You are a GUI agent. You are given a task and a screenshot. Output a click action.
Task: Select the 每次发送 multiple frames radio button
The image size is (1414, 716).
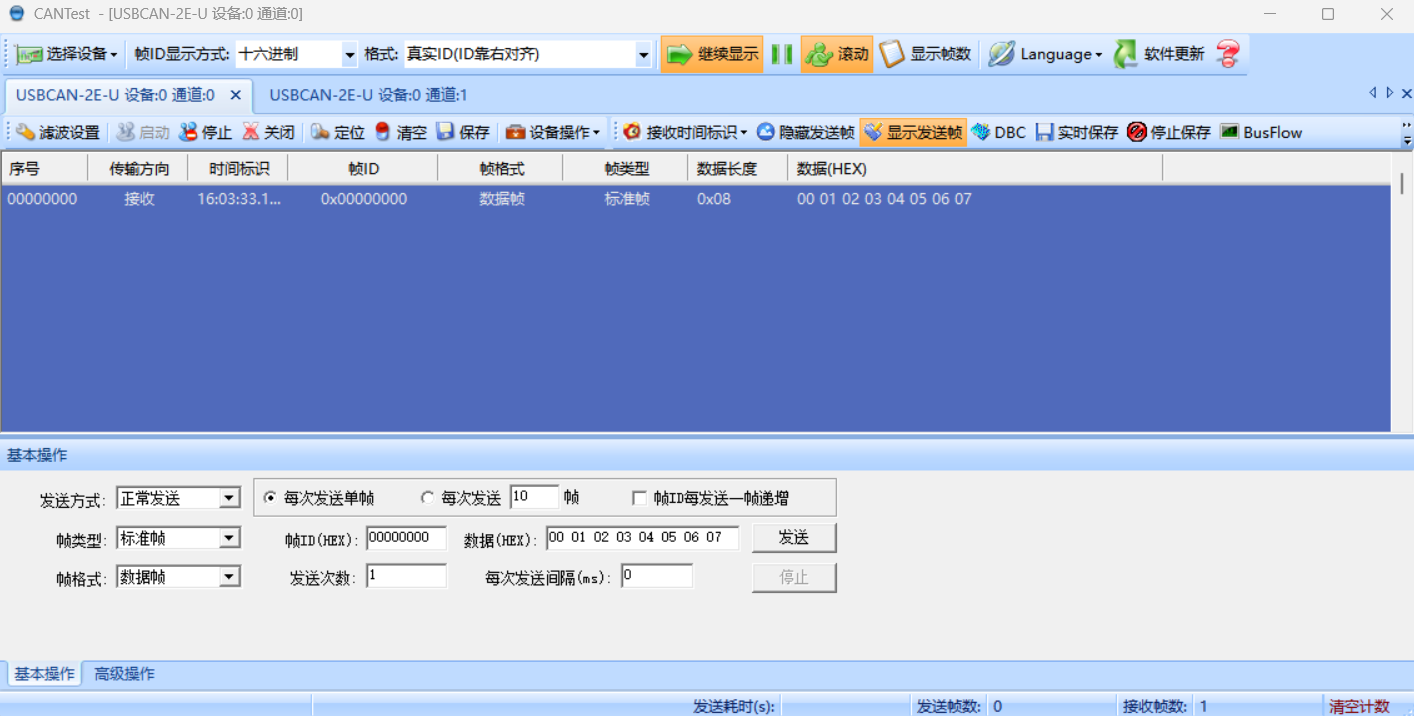(x=428, y=497)
